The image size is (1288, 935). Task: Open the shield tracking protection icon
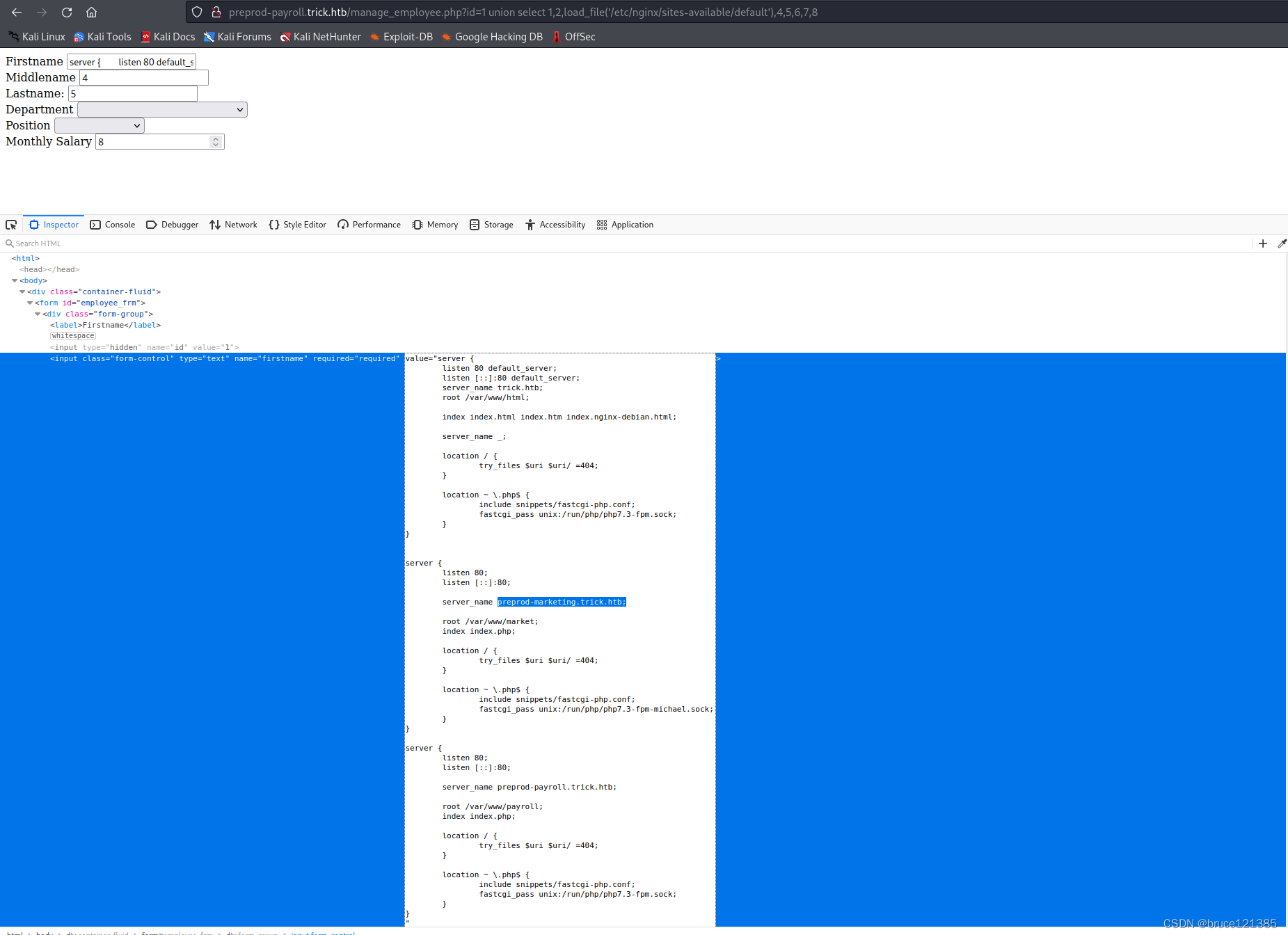pos(197,12)
